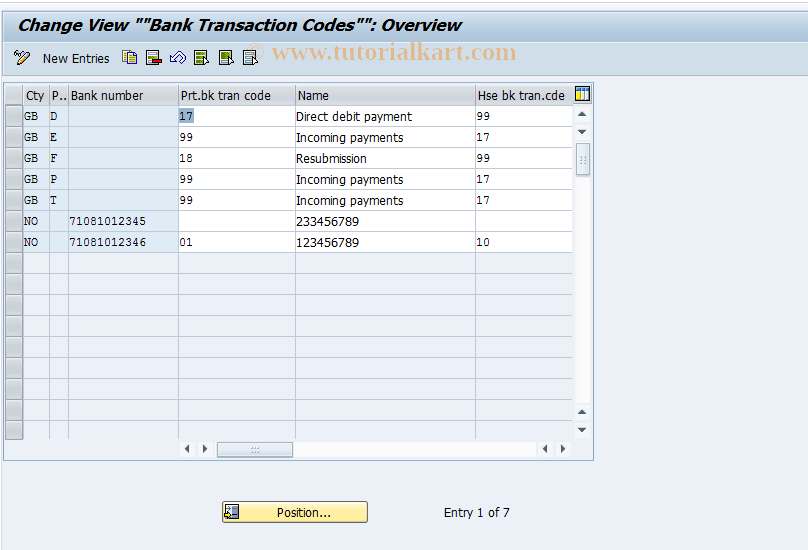The width and height of the screenshot is (808, 550).
Task: Click the select-all corner cell of table
Action: pyautogui.click(x=14, y=95)
